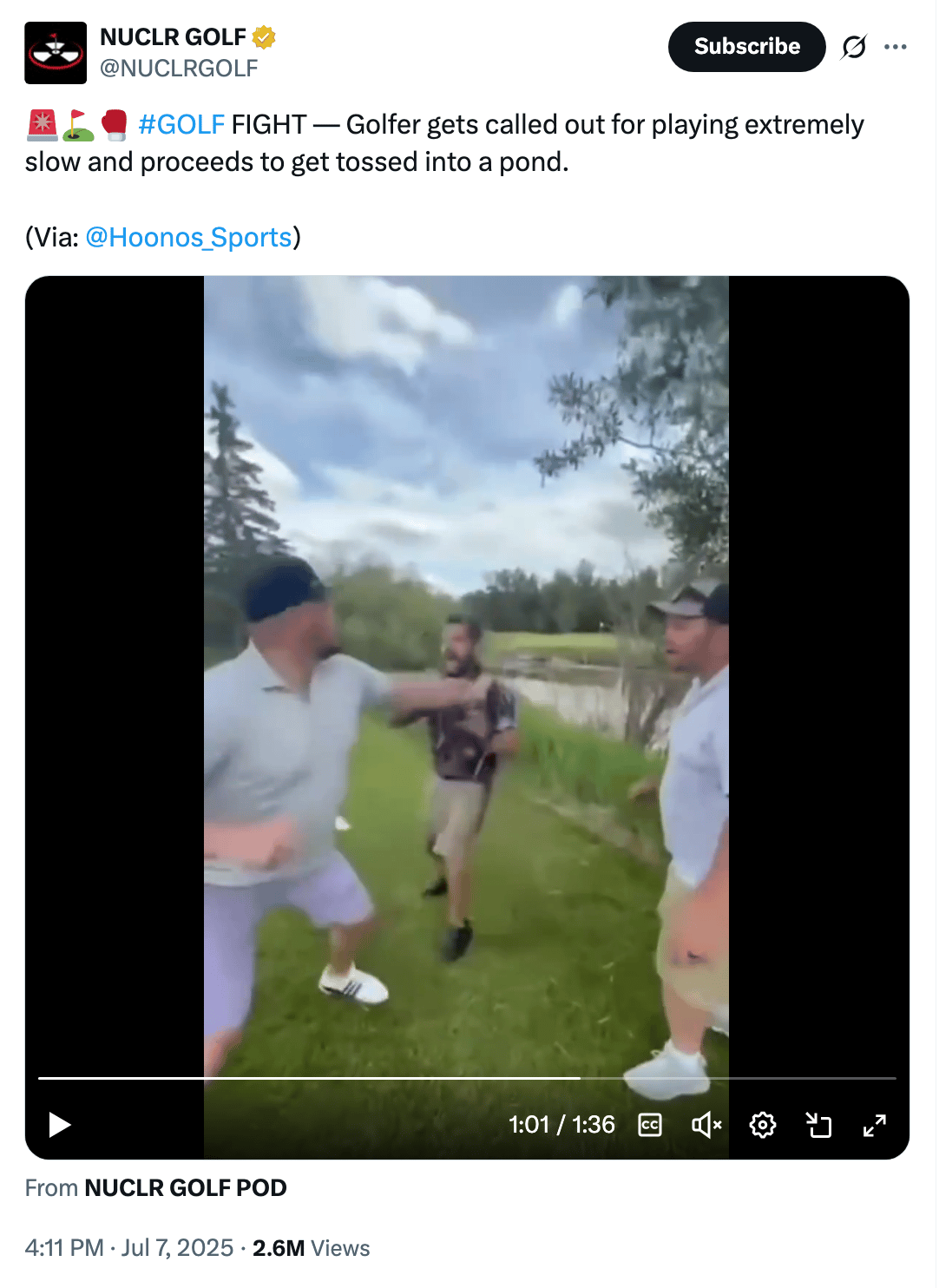
Task: Open the @Hoonos_Sports mention
Action: 188,237
